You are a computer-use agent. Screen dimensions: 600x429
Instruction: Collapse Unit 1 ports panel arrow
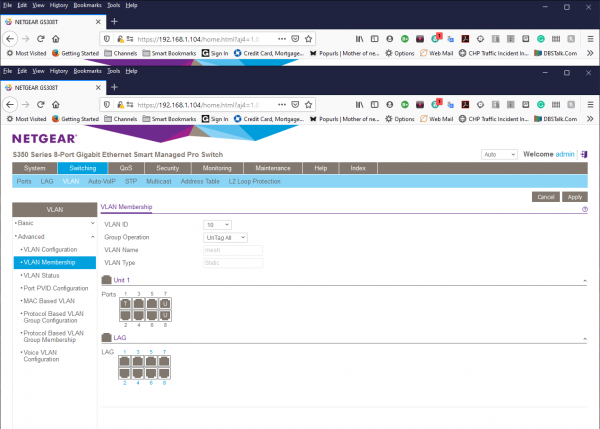click(585, 281)
